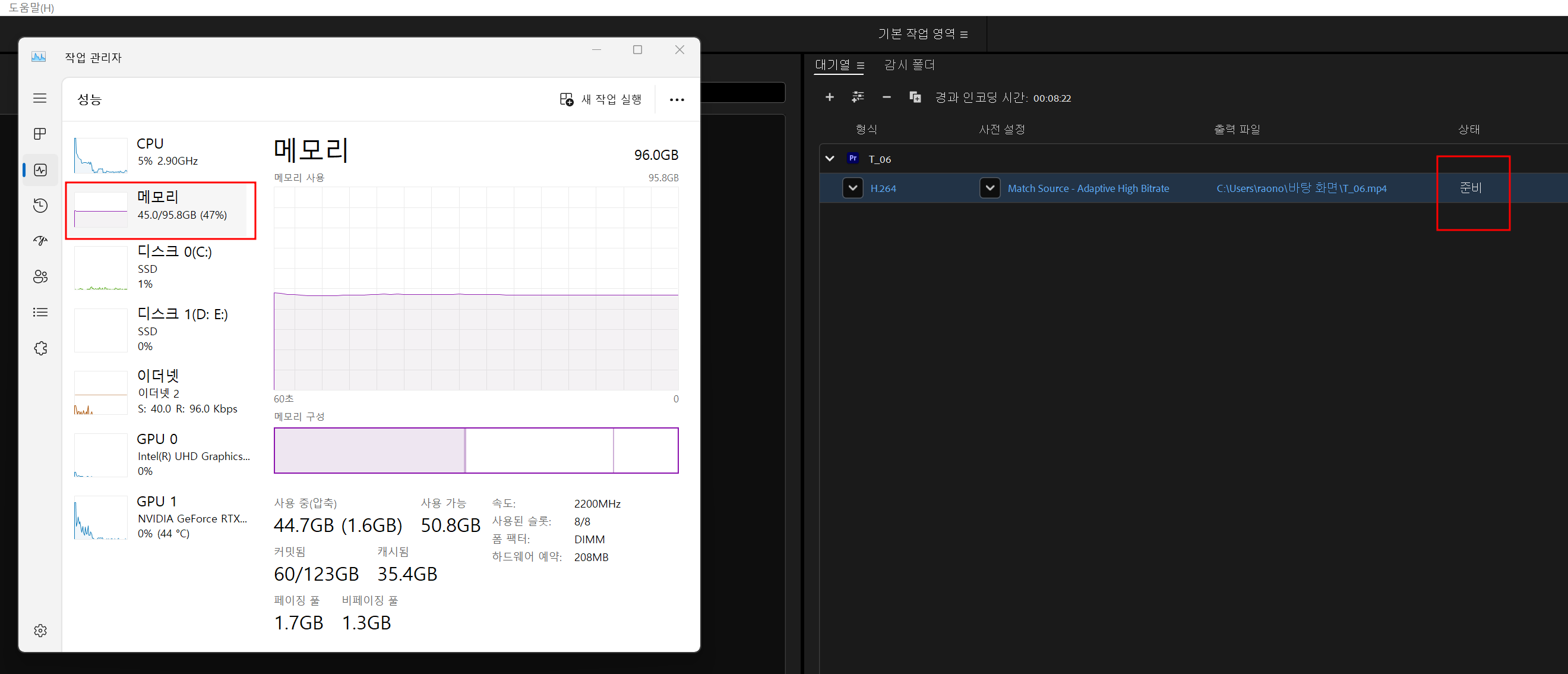The image size is (1568, 674).
Task: Click the Premiere Pro icon beside T_06
Action: 852,158
